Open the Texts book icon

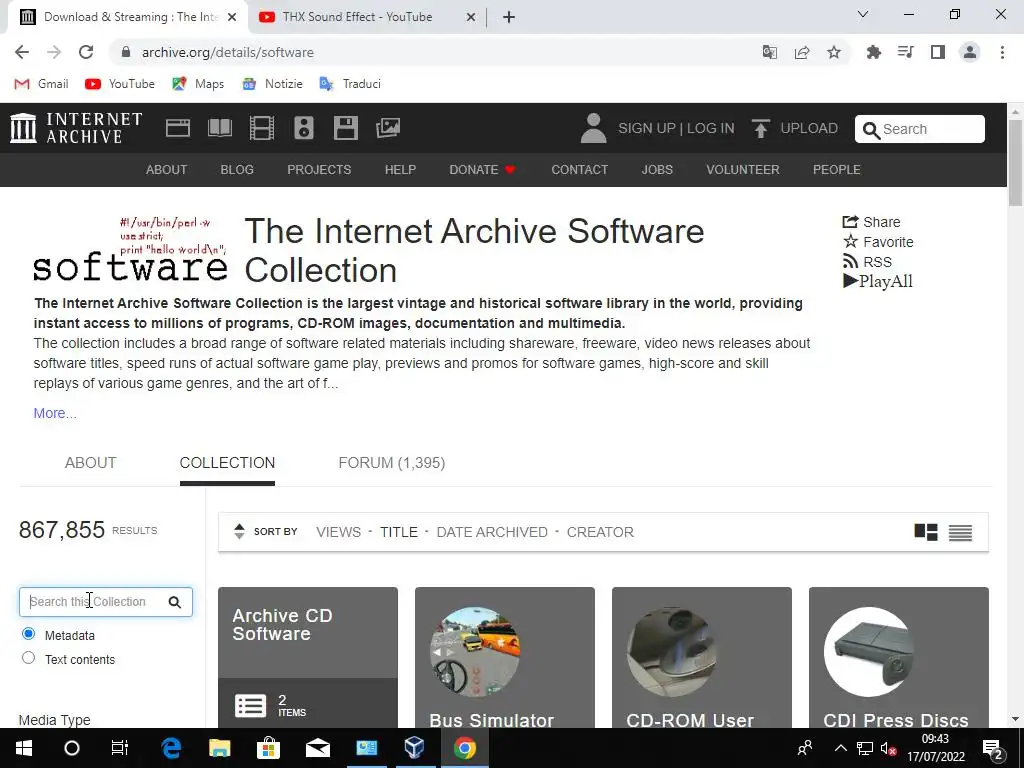pyautogui.click(x=220, y=128)
